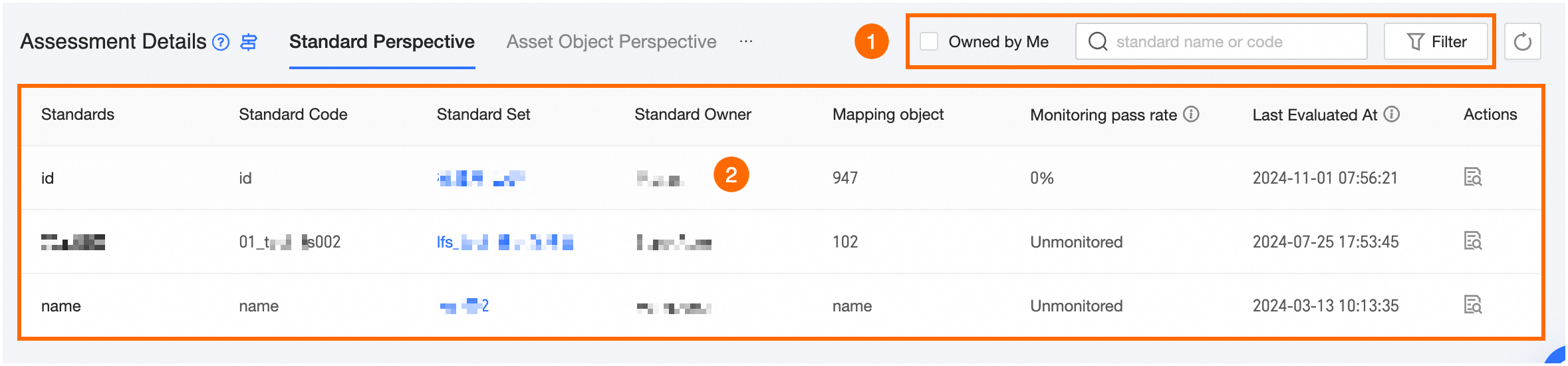The width and height of the screenshot is (1568, 366).
Task: Click the layout settings icon beside the title
Action: [x=249, y=42]
